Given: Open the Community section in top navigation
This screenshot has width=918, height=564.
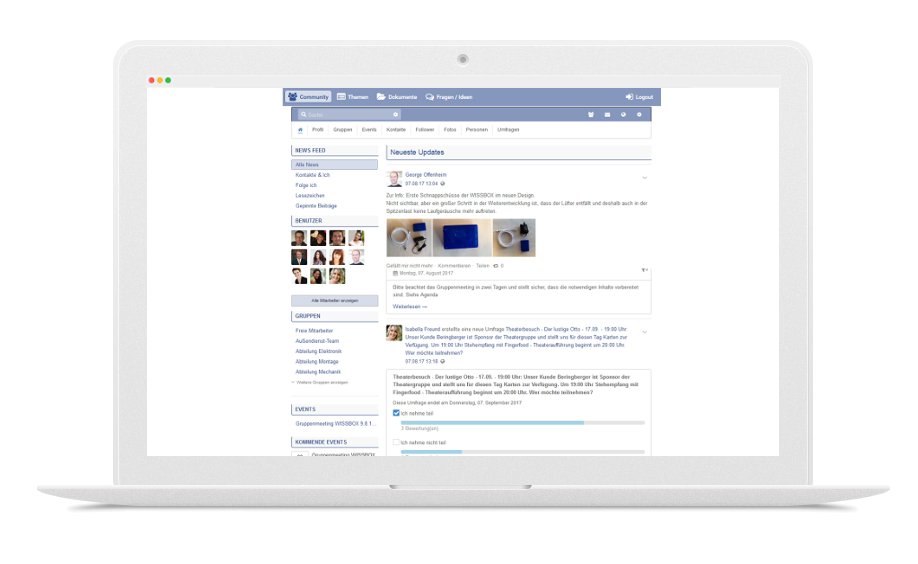Looking at the screenshot, I should pos(308,97).
